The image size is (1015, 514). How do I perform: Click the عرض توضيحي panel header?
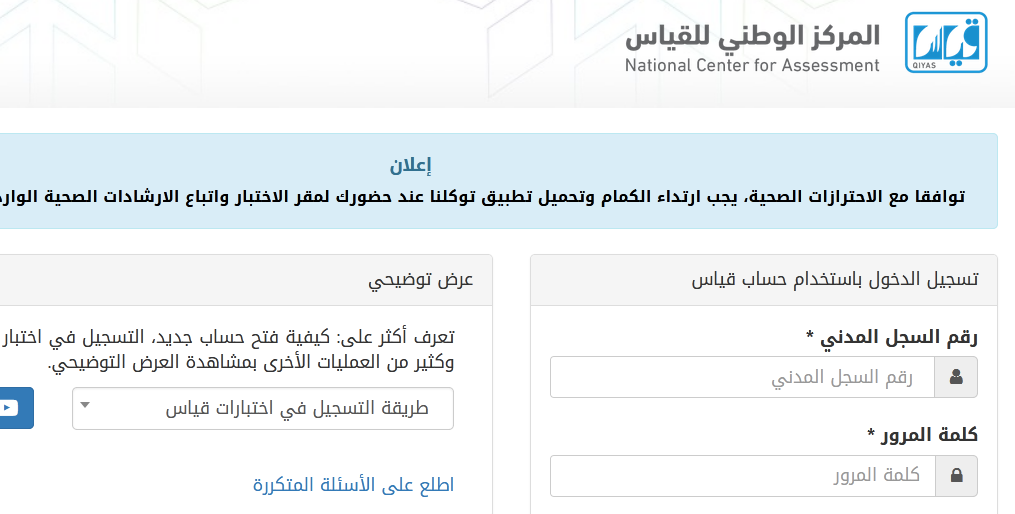pos(246,280)
